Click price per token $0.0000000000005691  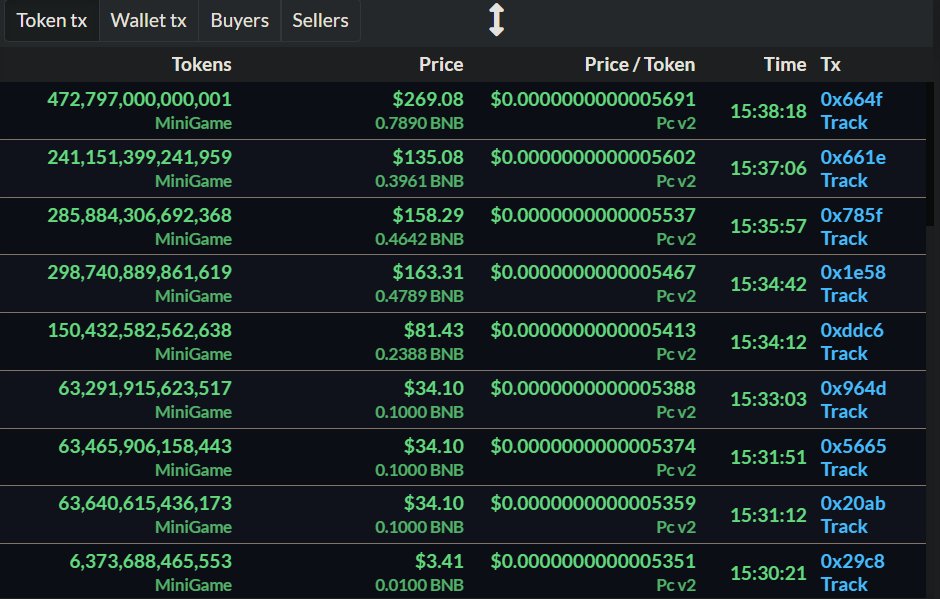pos(593,99)
